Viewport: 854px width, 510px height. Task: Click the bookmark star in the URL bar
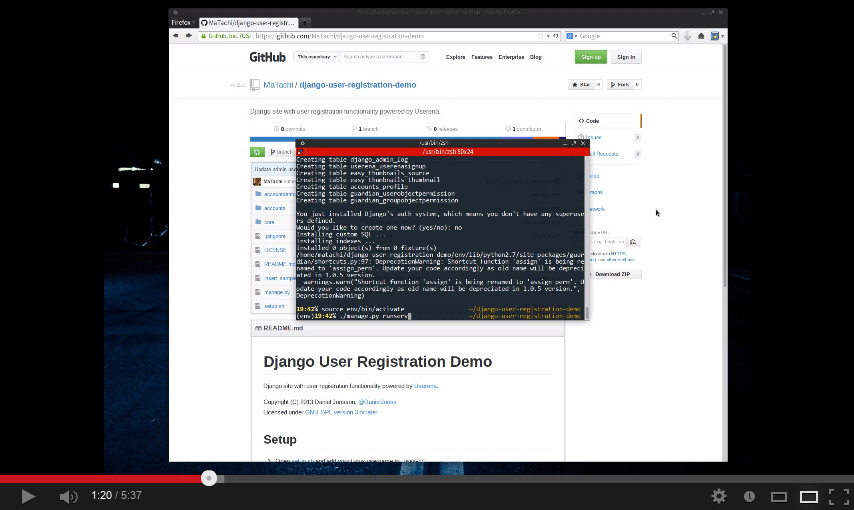(541, 36)
